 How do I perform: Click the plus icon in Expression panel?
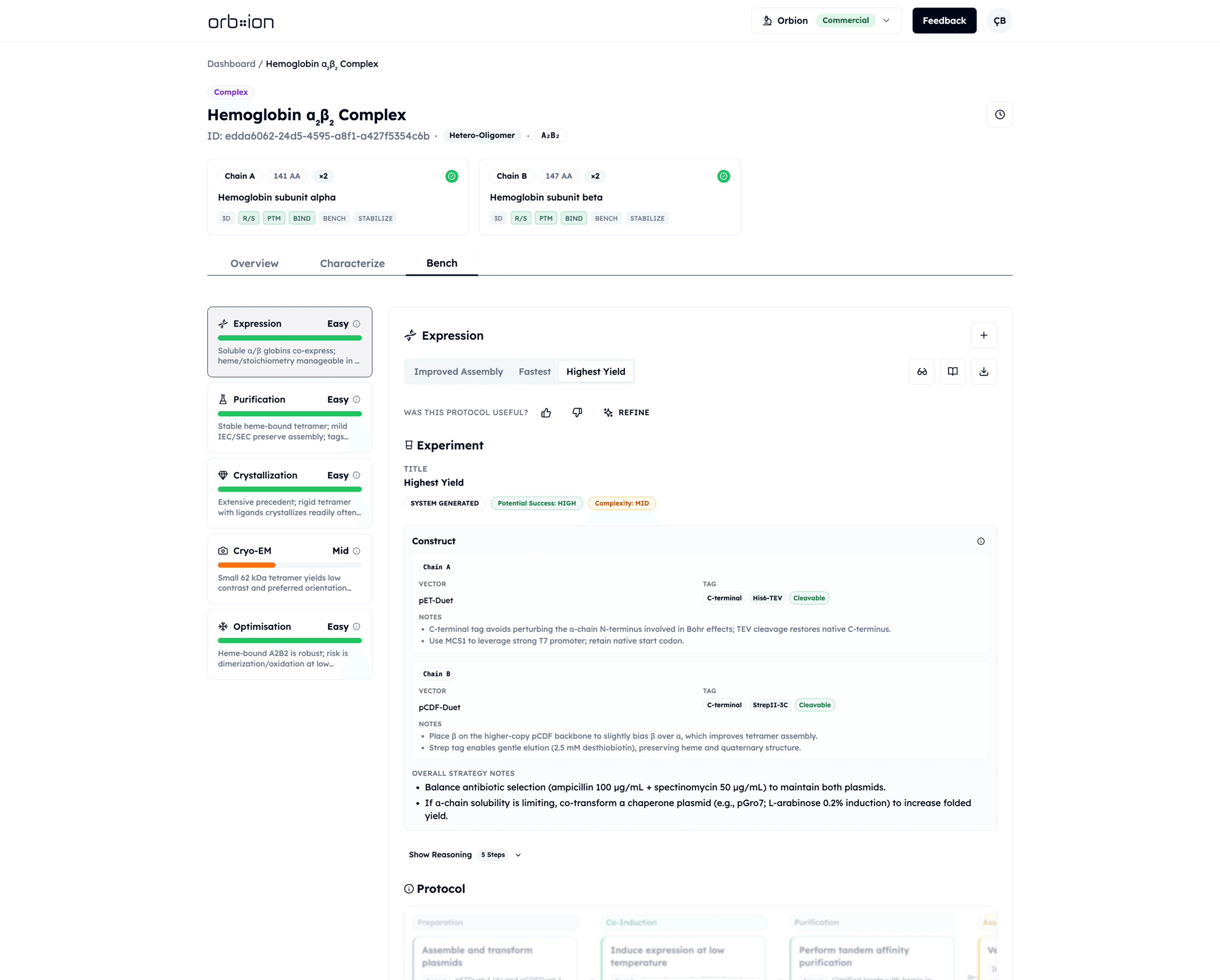coord(984,336)
